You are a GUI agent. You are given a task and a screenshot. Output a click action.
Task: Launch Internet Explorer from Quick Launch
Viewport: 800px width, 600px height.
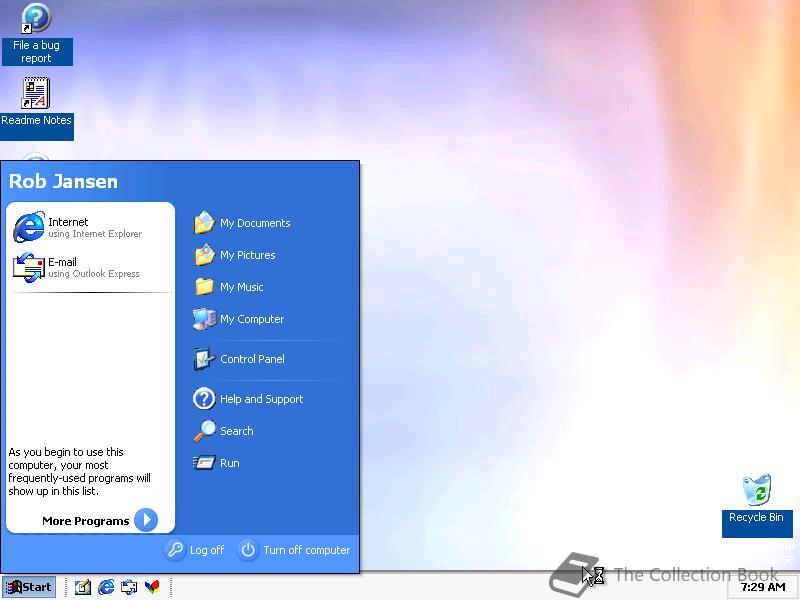(106, 587)
